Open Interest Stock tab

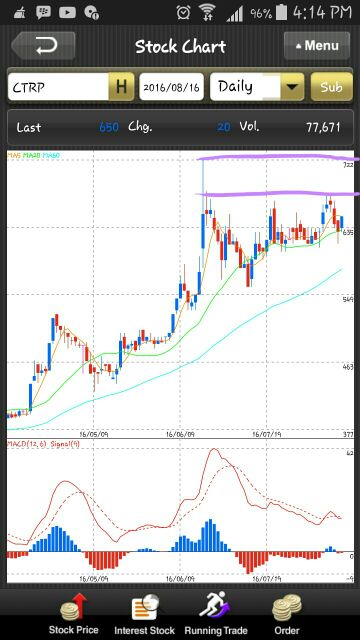144,614
